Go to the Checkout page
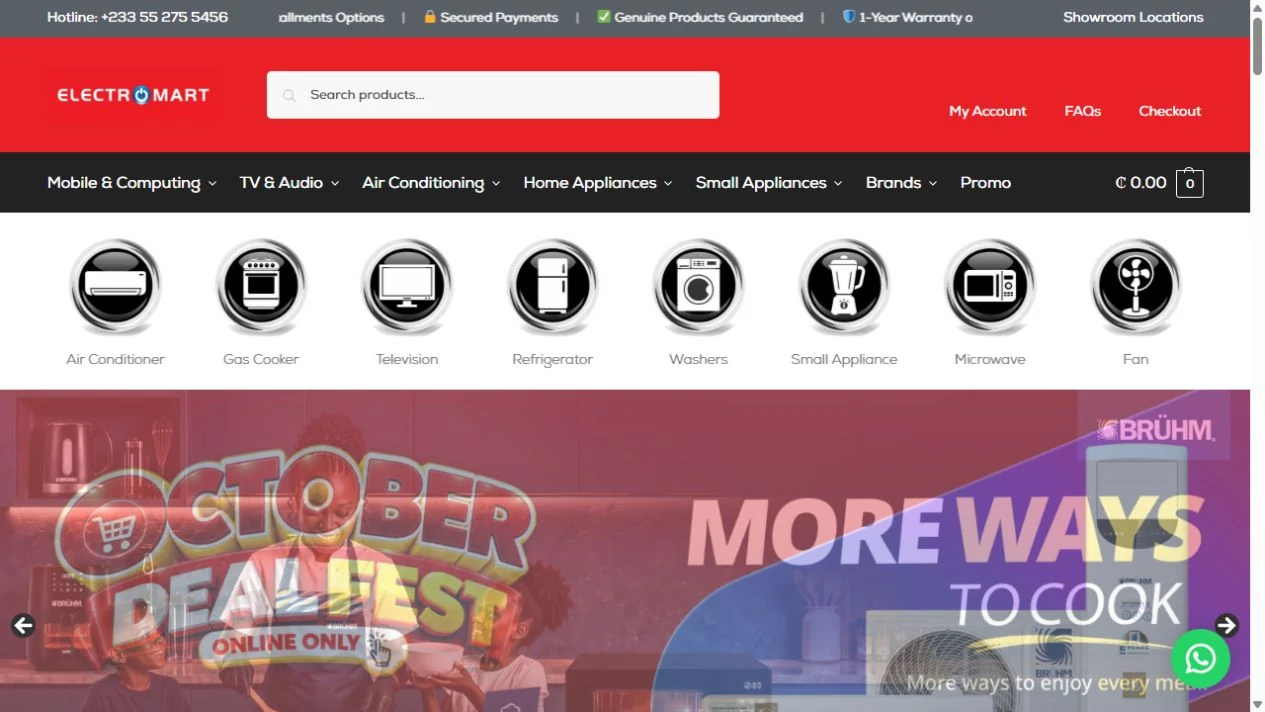This screenshot has width=1265, height=712. (x=1169, y=111)
